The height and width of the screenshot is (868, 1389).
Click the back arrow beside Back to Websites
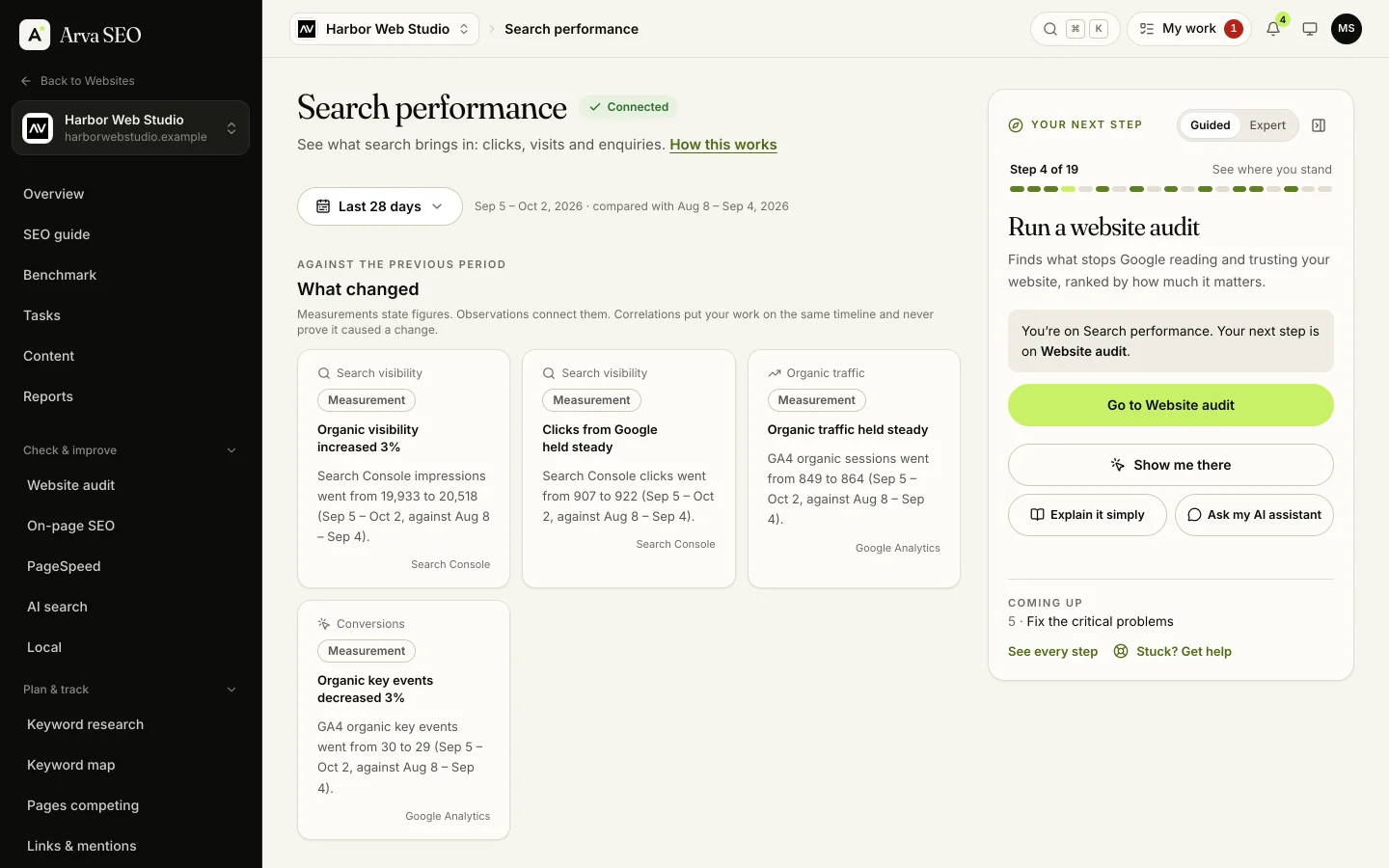(x=26, y=81)
